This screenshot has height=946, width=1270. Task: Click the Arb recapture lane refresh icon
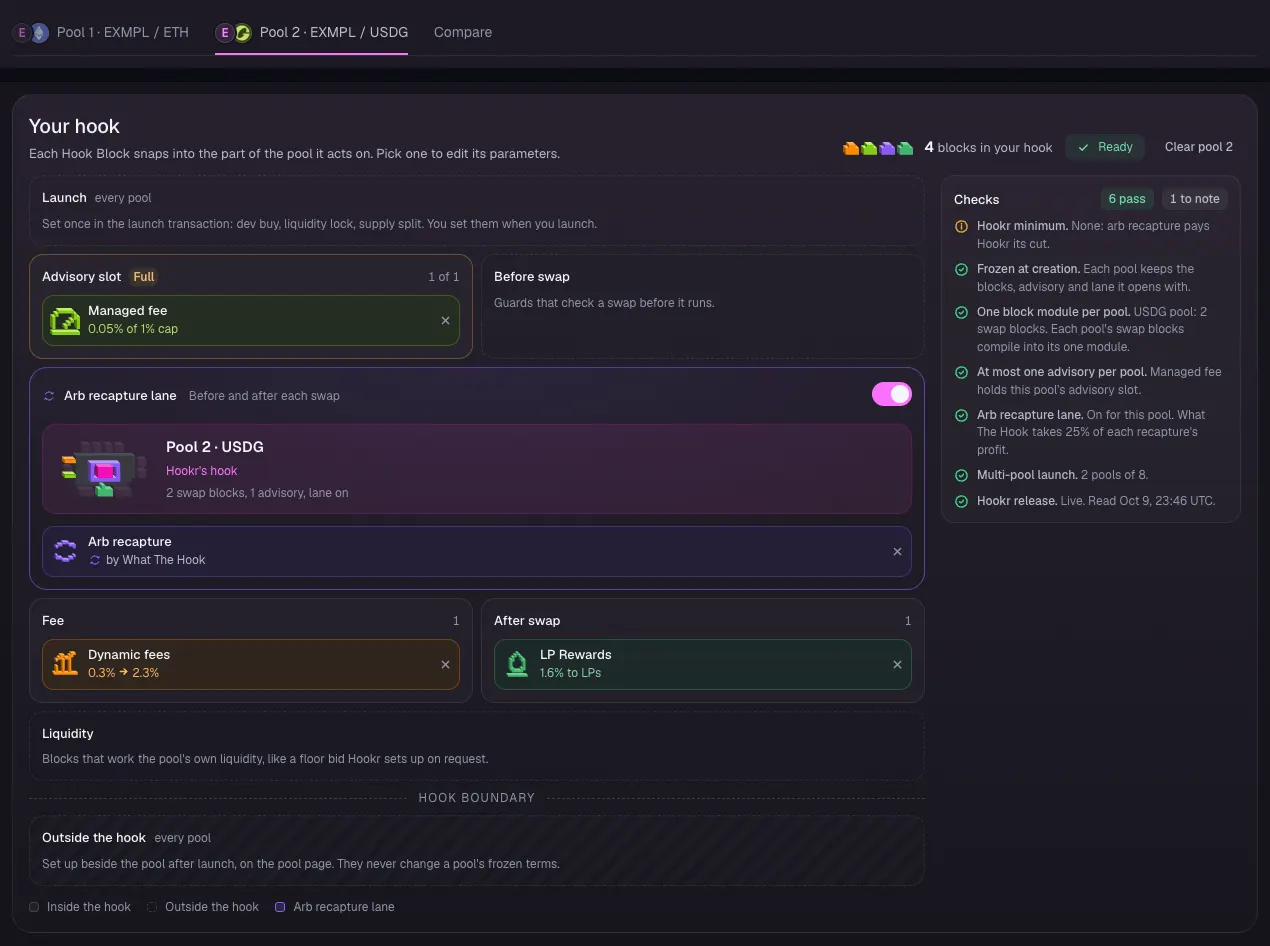point(49,396)
